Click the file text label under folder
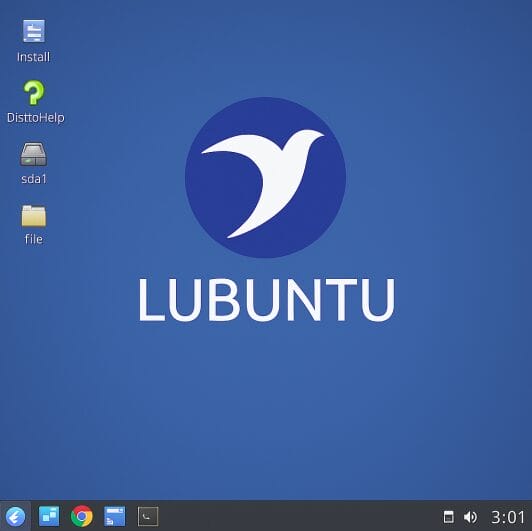Image resolution: width=532 pixels, height=531 pixels. point(34,239)
